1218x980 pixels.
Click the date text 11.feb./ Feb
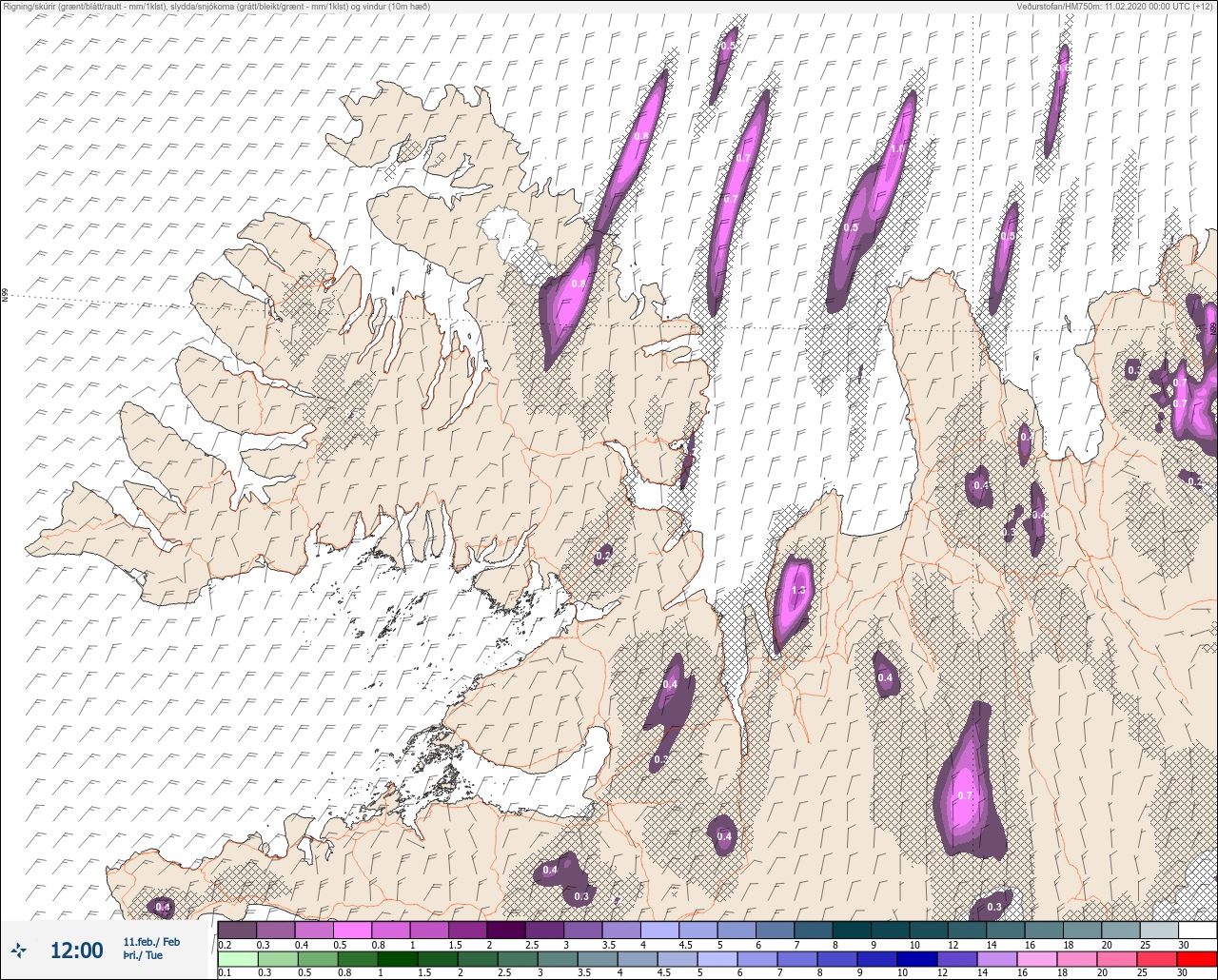[151, 942]
